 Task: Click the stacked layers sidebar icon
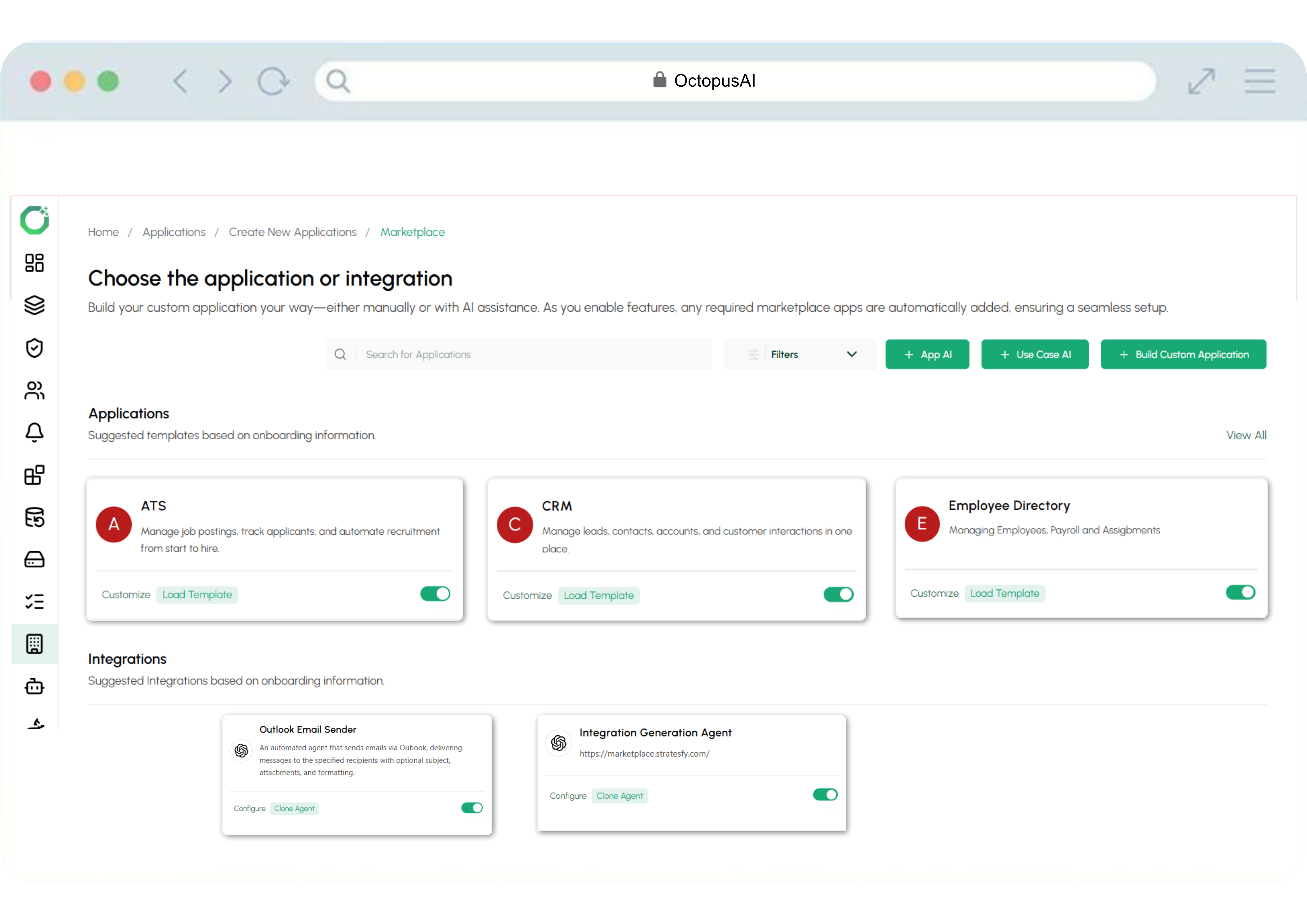click(x=34, y=305)
